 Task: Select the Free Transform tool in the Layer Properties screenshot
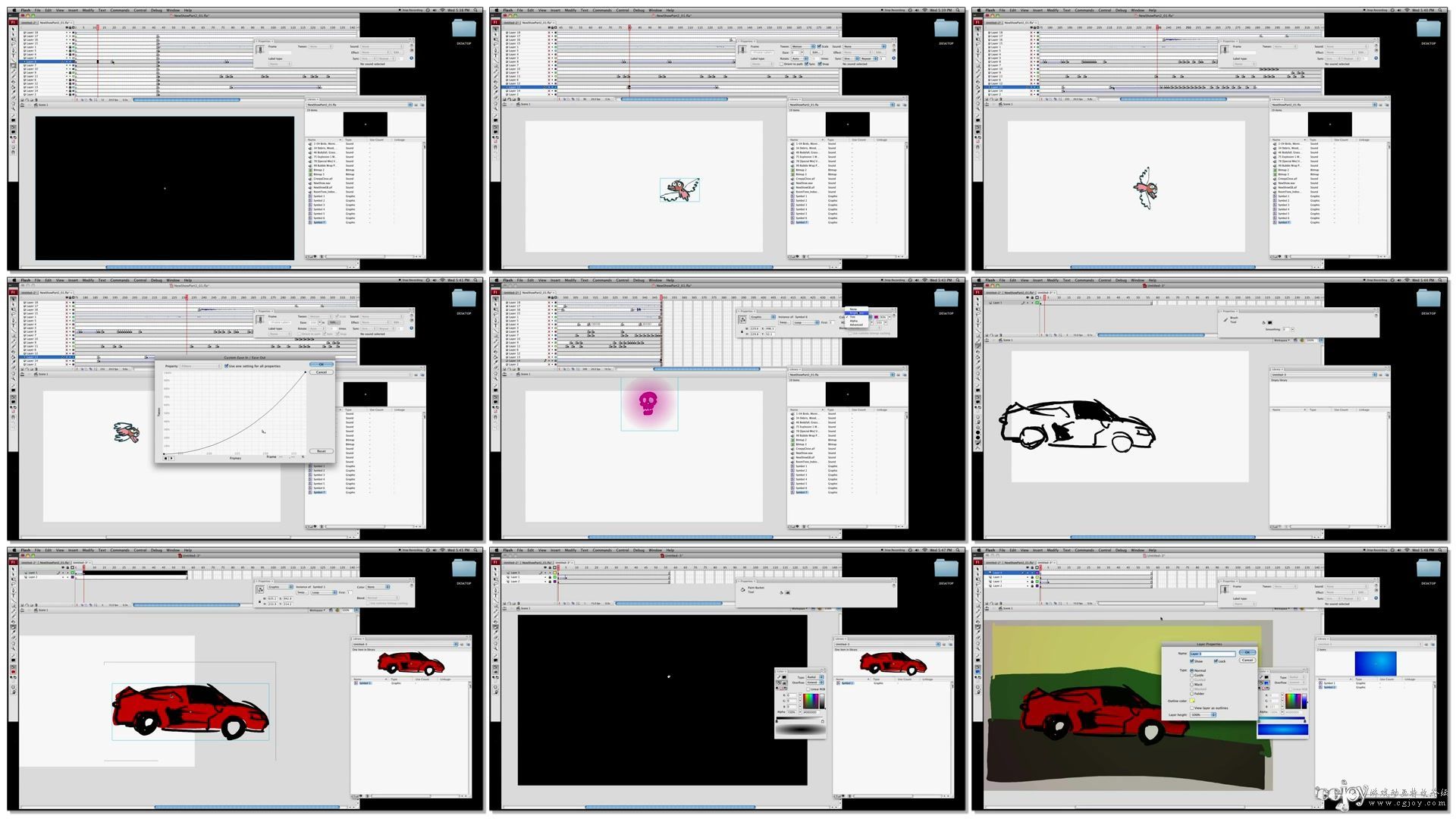point(977,579)
